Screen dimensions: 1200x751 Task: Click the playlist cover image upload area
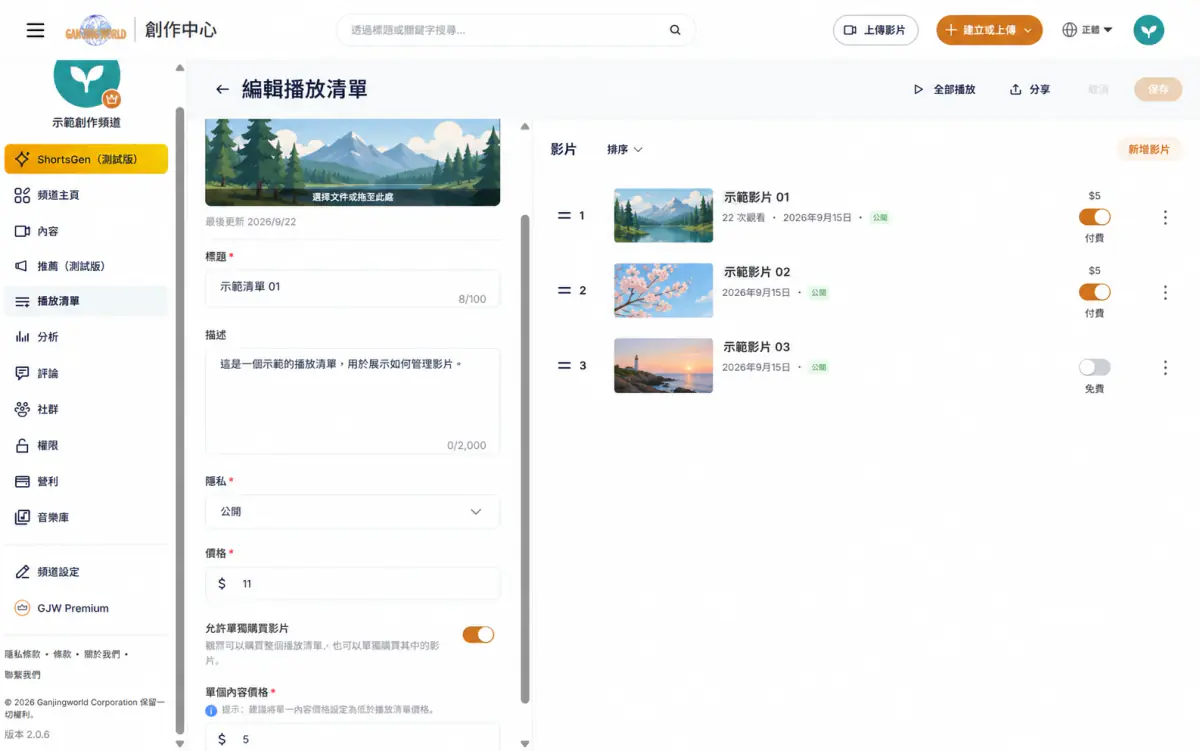pos(352,162)
